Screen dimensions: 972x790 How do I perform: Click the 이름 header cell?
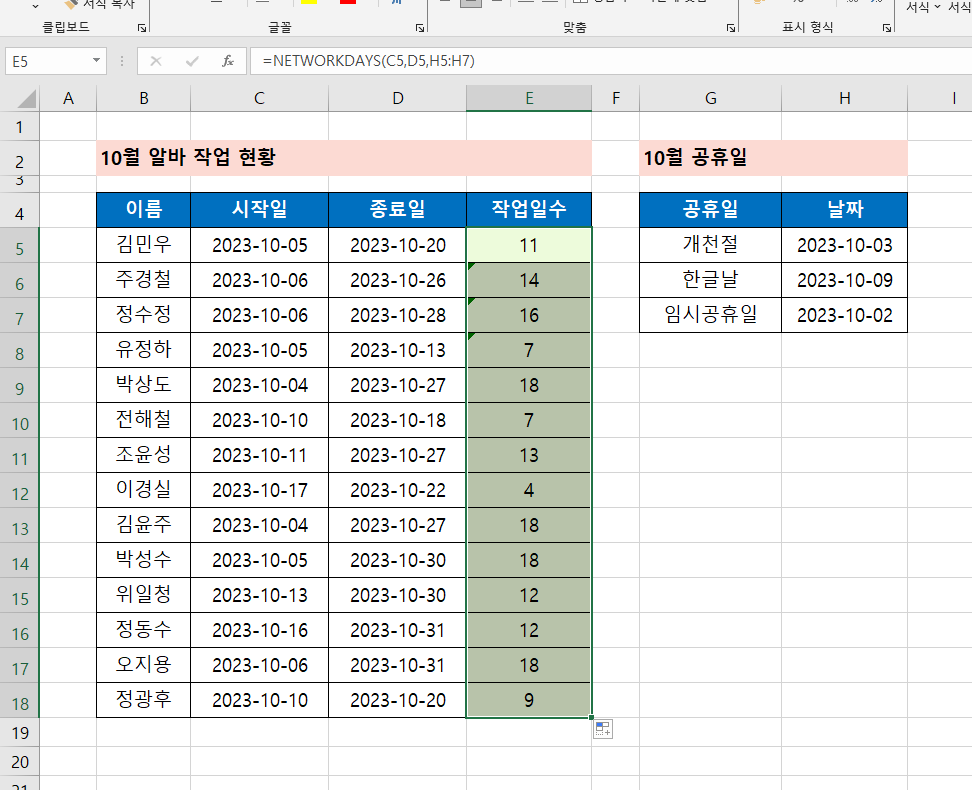coord(144,210)
